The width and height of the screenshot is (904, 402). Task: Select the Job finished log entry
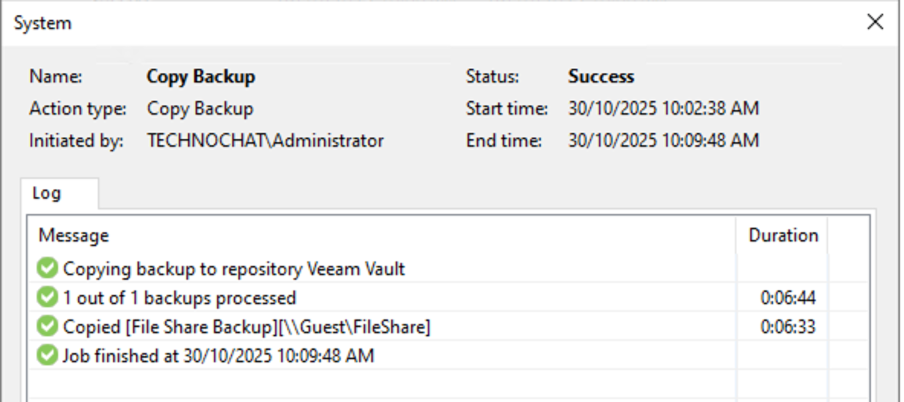218,355
